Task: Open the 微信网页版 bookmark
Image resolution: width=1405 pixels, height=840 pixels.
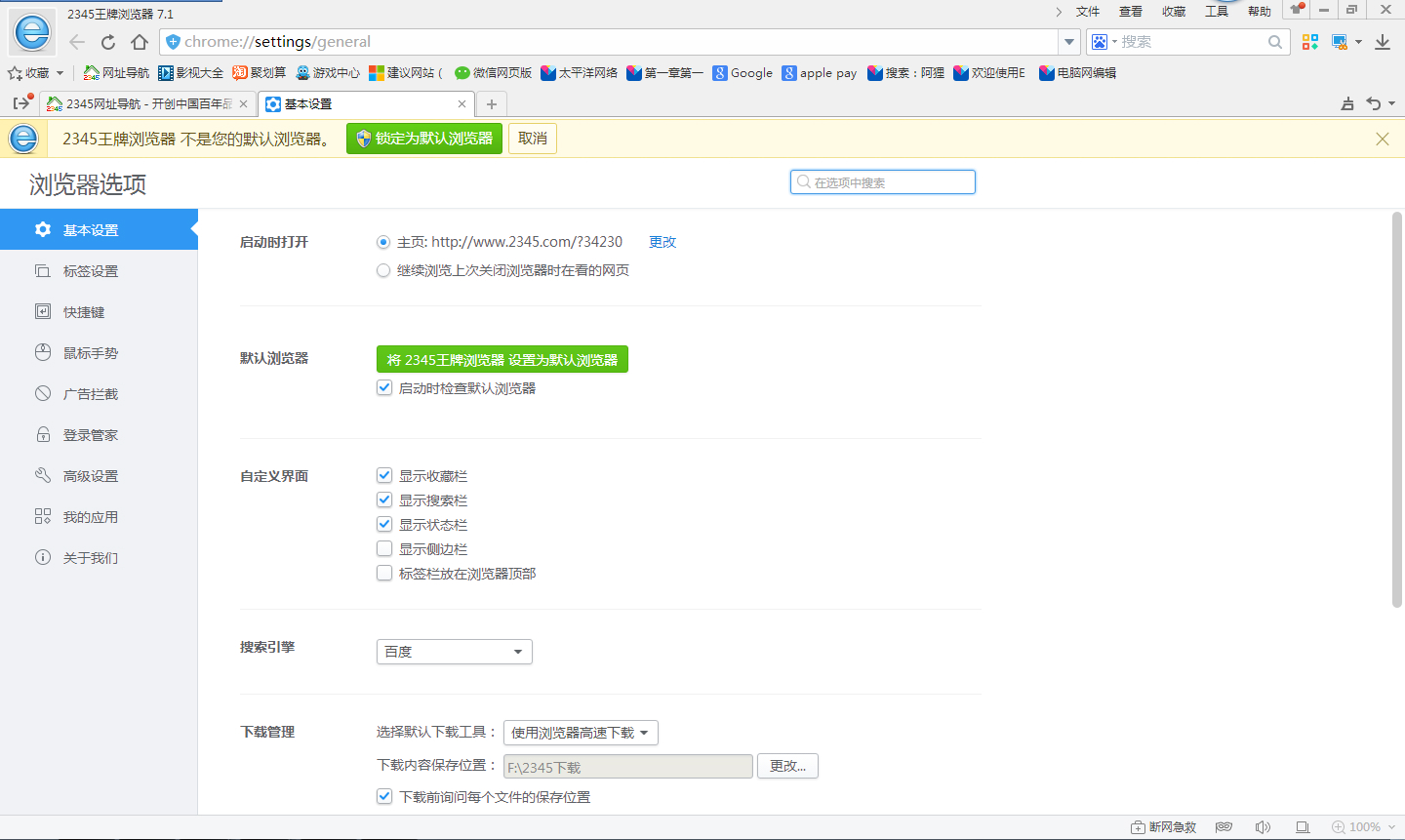Action: [x=493, y=73]
